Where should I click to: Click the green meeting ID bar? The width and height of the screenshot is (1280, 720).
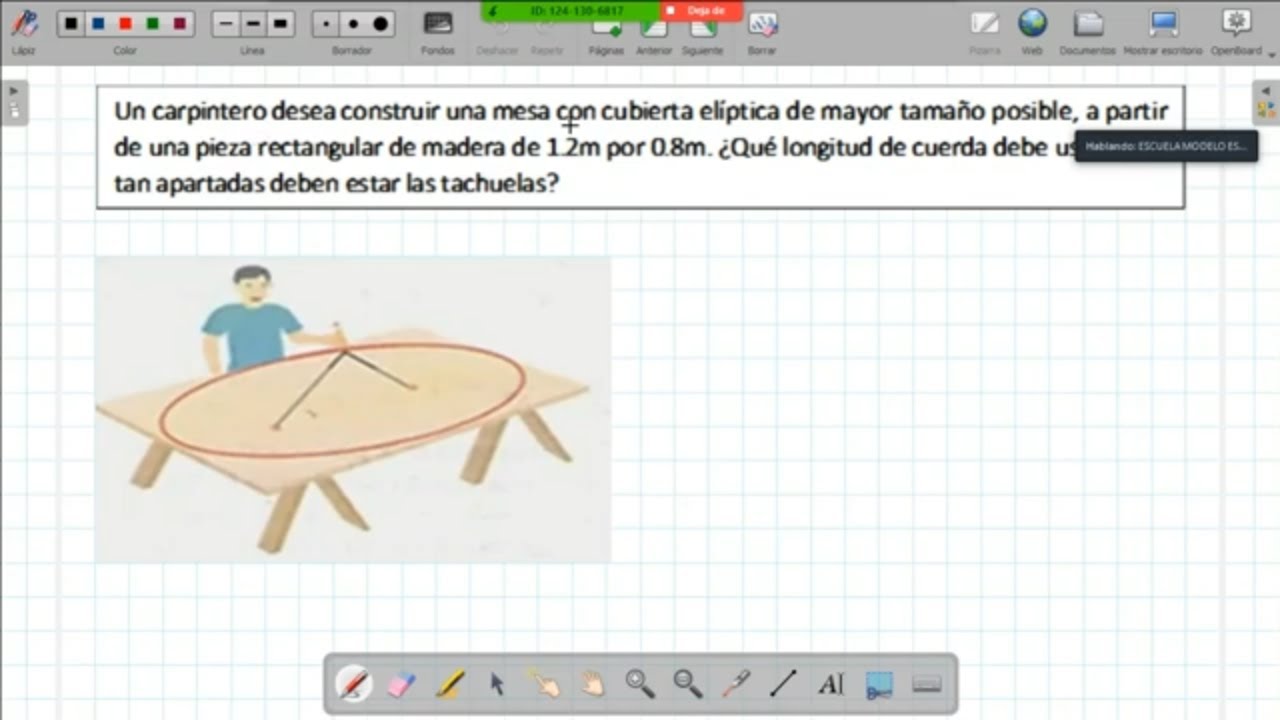[x=571, y=11]
